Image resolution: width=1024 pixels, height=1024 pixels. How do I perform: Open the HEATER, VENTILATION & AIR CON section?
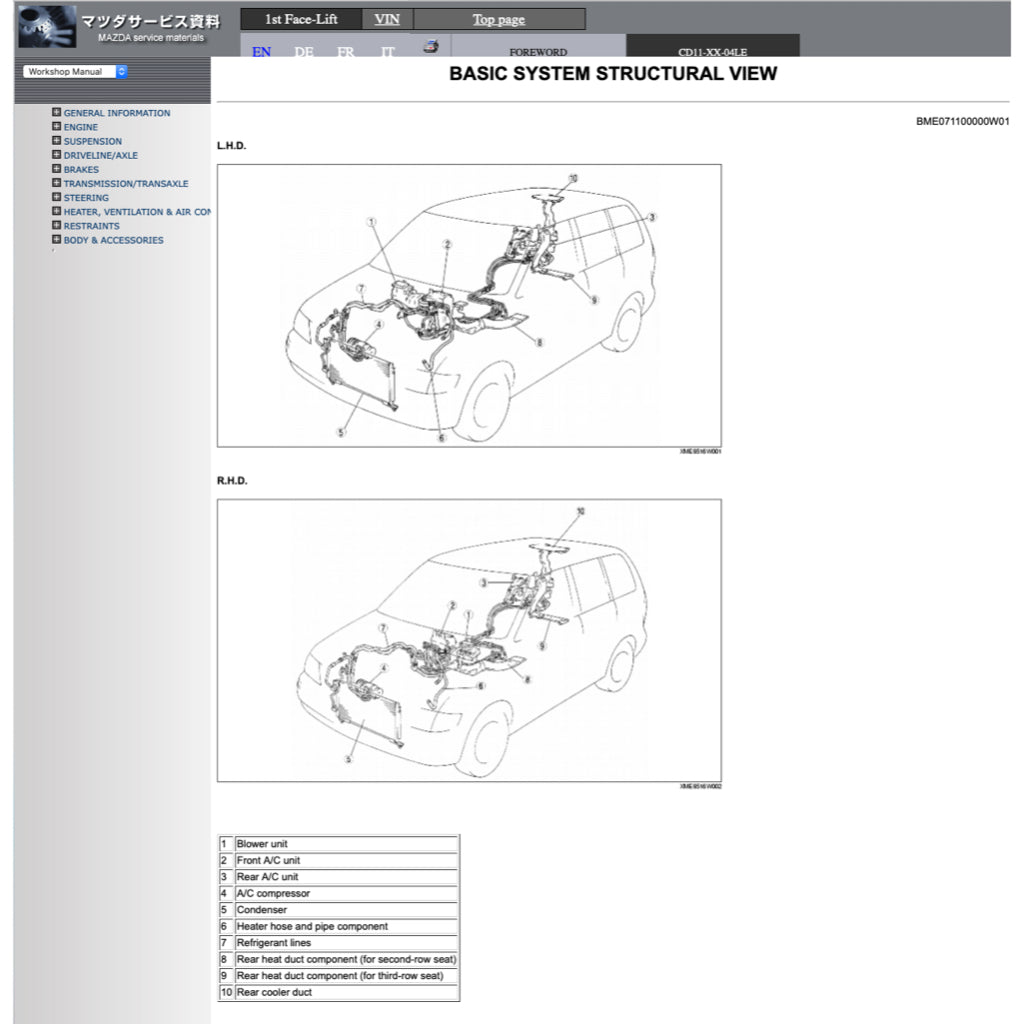pos(133,212)
